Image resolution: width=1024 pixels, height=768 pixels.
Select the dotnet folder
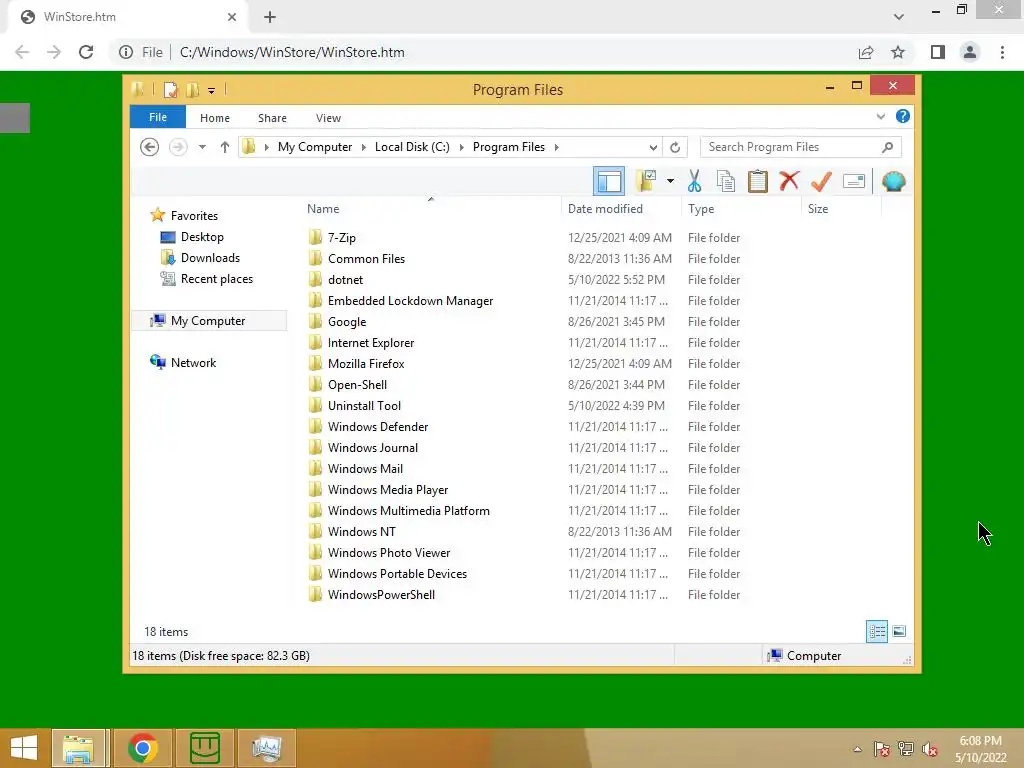(x=345, y=280)
